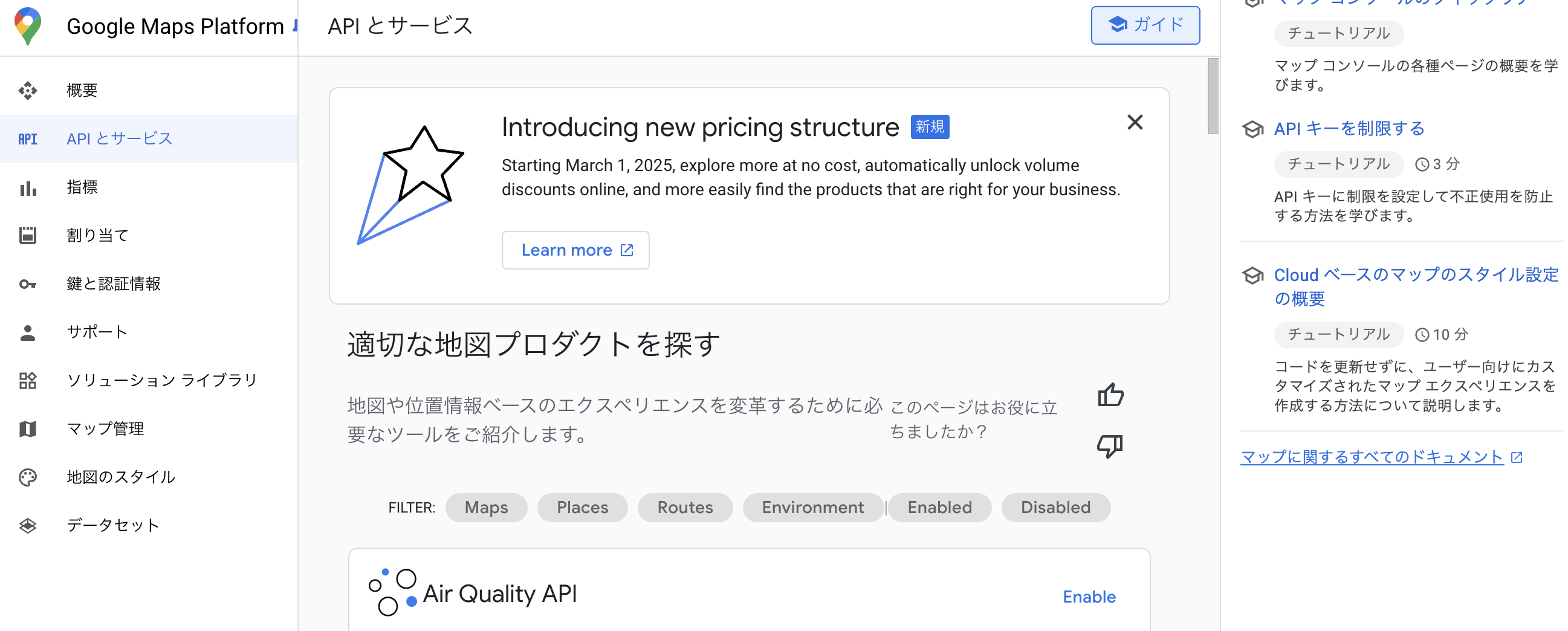Open the Learn more pricing page
The height and width of the screenshot is (631, 1568).
[575, 250]
